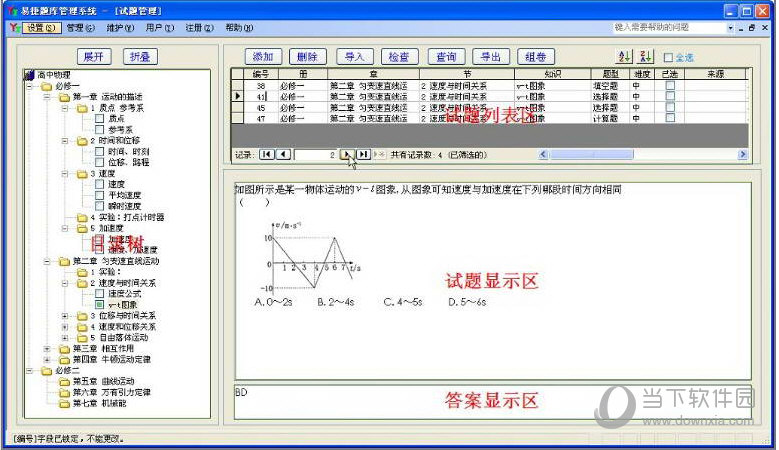Image resolution: width=779 pixels, height=450 pixels.
Task: Click the sort descending Z-A icon
Action: coord(645,57)
